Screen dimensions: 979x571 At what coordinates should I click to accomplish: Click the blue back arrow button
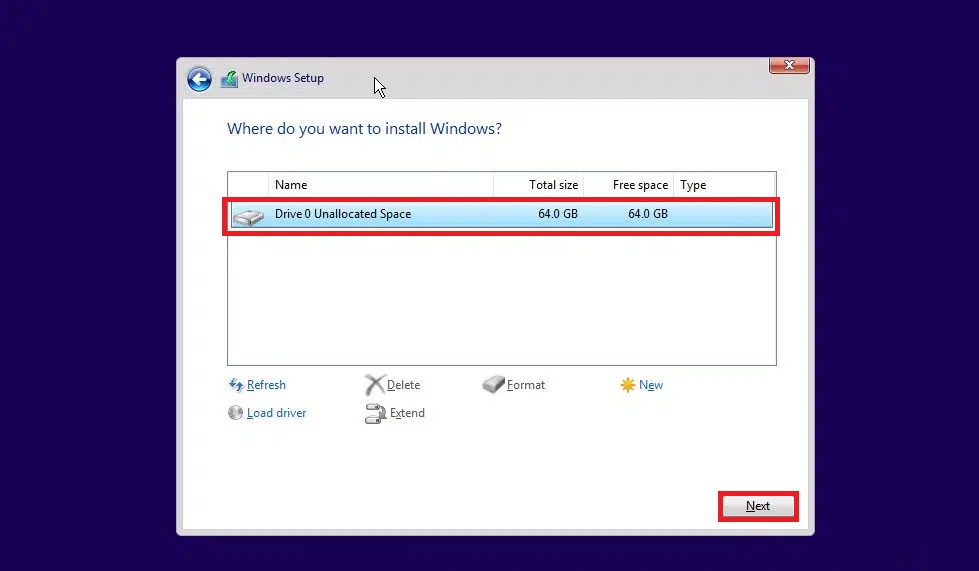pyautogui.click(x=199, y=79)
